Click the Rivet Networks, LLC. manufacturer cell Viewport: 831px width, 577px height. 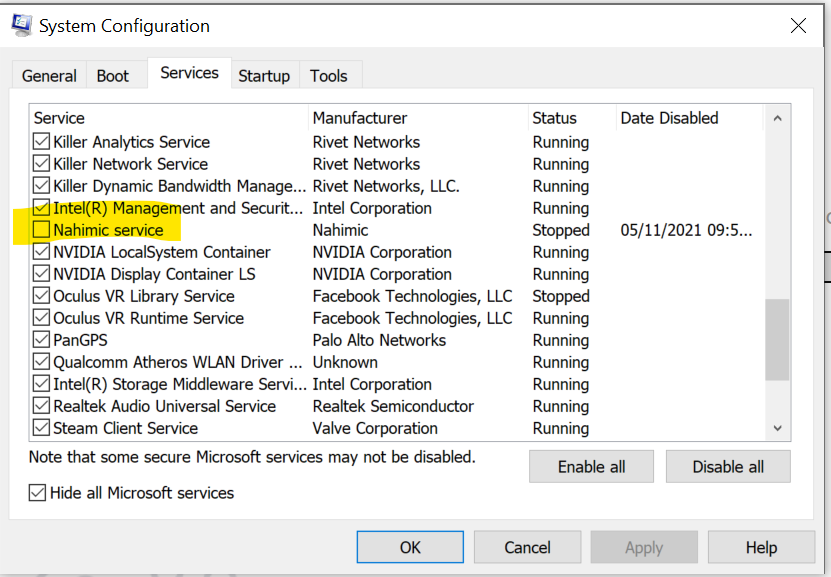click(386, 187)
